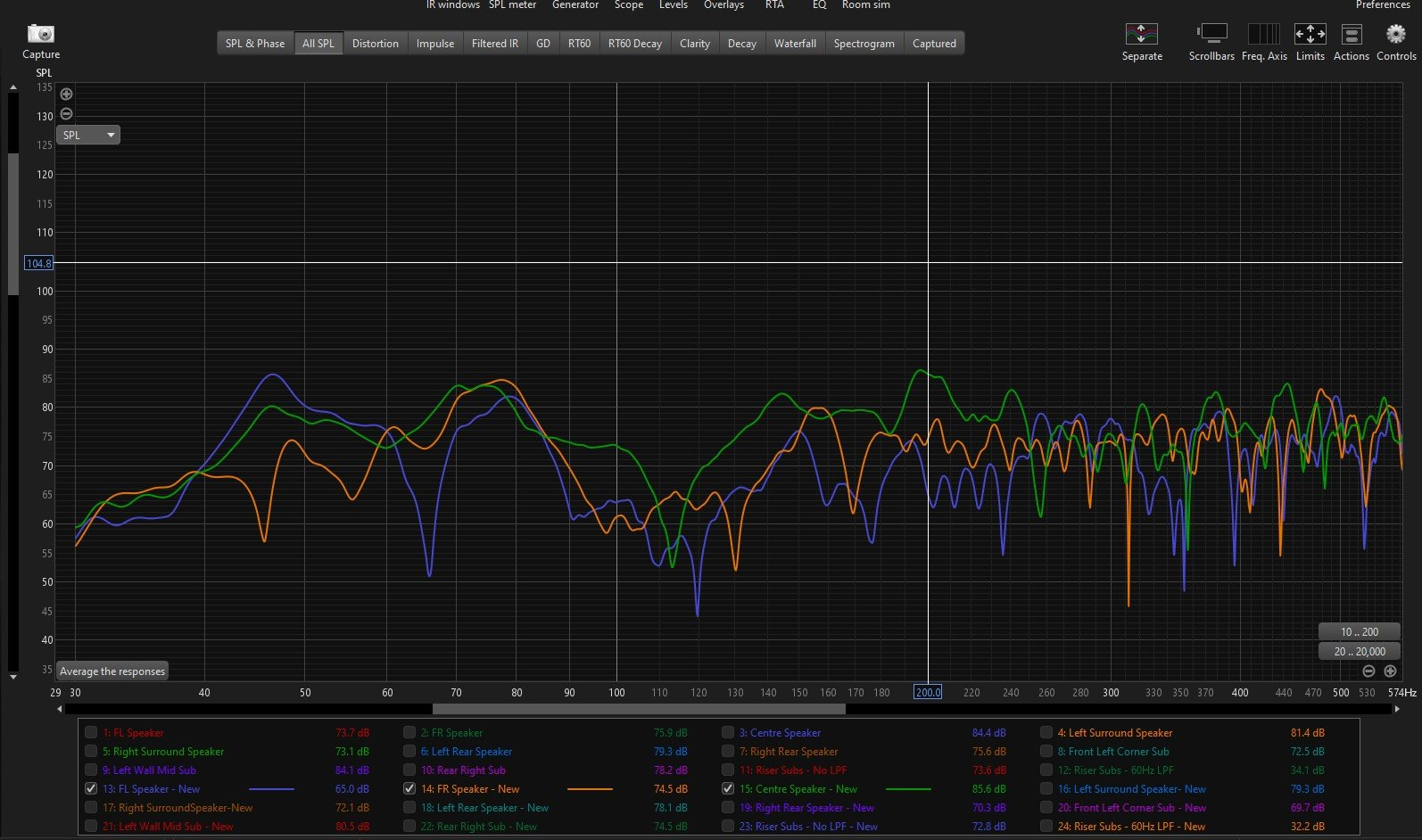This screenshot has height=840, width=1422.
Task: Enable the 9: Left Wall Mid Sub trace
Action: pyautogui.click(x=91, y=770)
